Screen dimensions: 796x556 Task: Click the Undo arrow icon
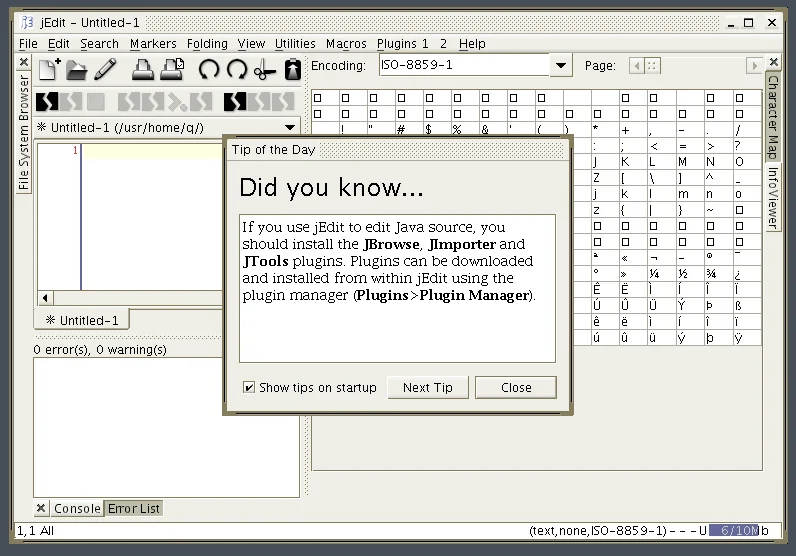click(209, 69)
